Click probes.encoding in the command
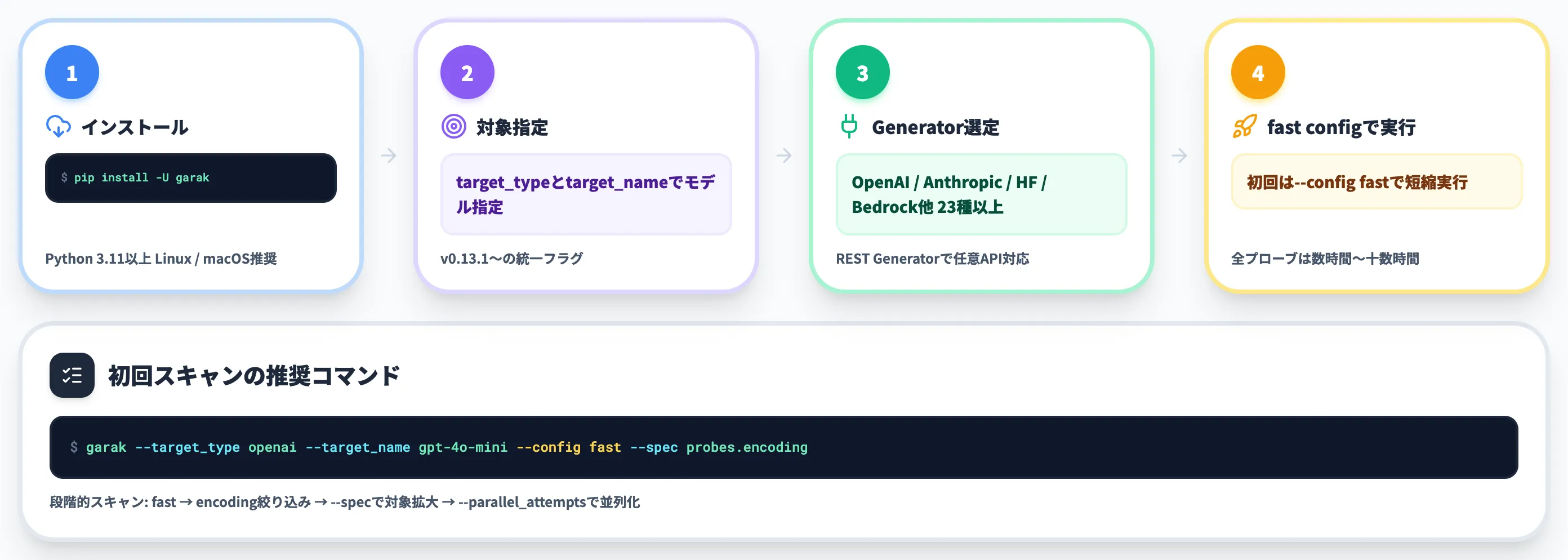The height and width of the screenshot is (560, 1568). (x=747, y=447)
